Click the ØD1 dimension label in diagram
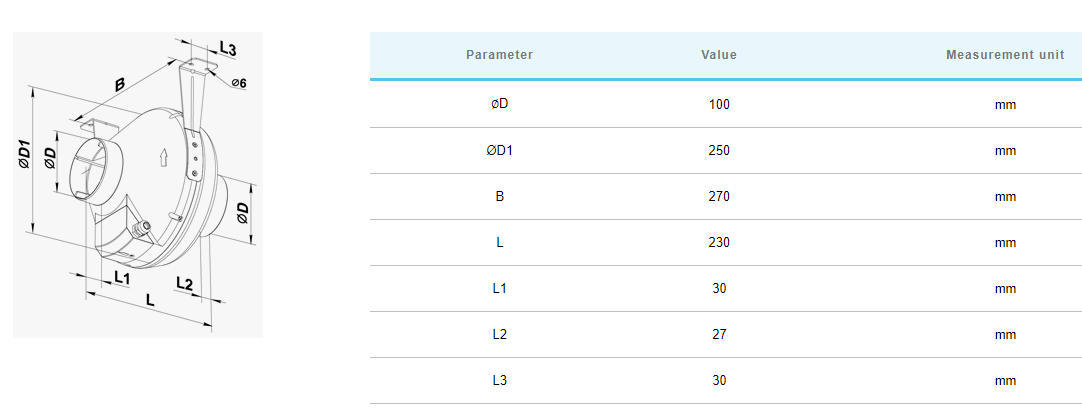This screenshot has width=1082, height=420. (x=23, y=154)
